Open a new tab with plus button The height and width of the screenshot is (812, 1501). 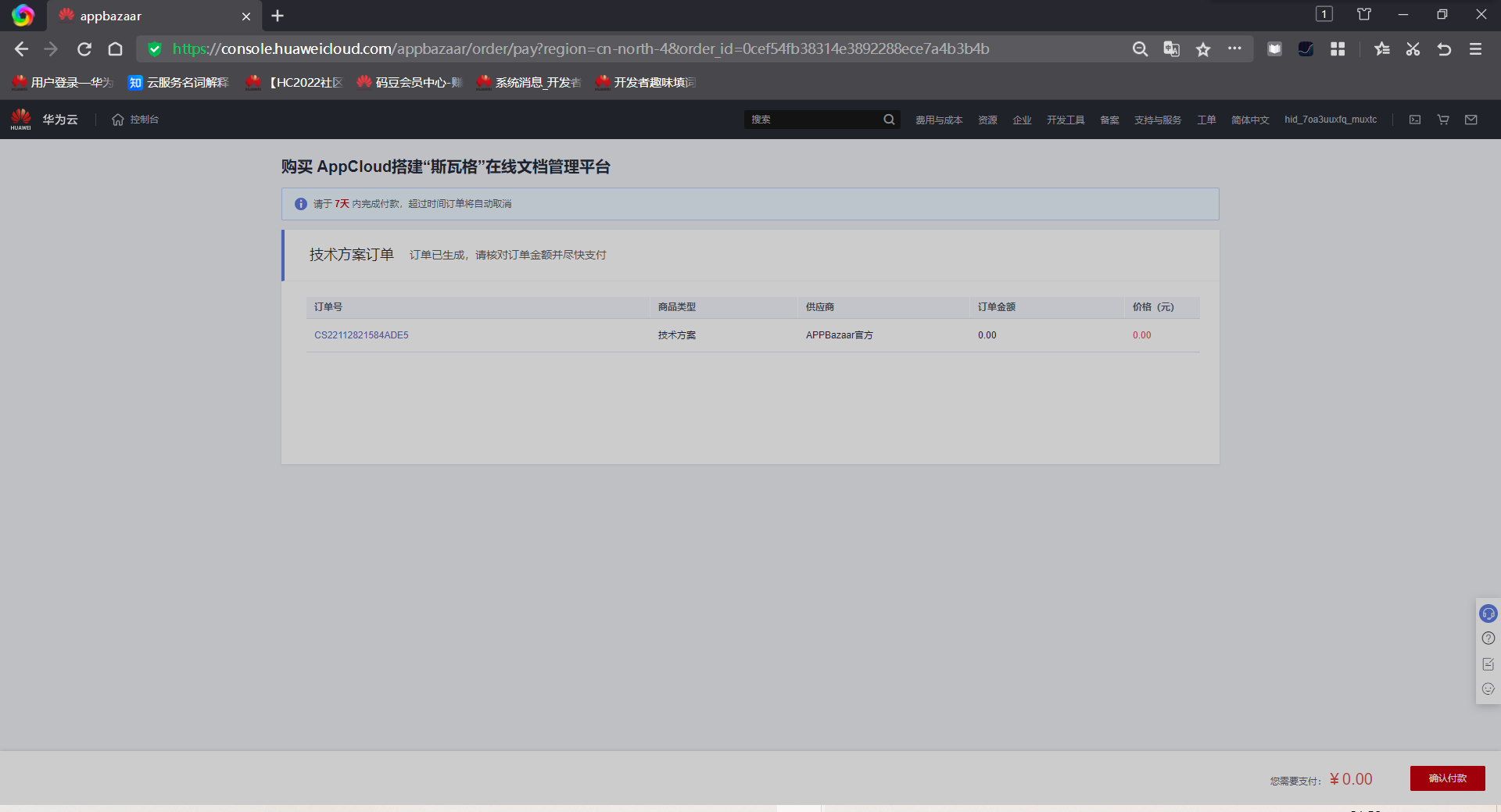pos(278,16)
